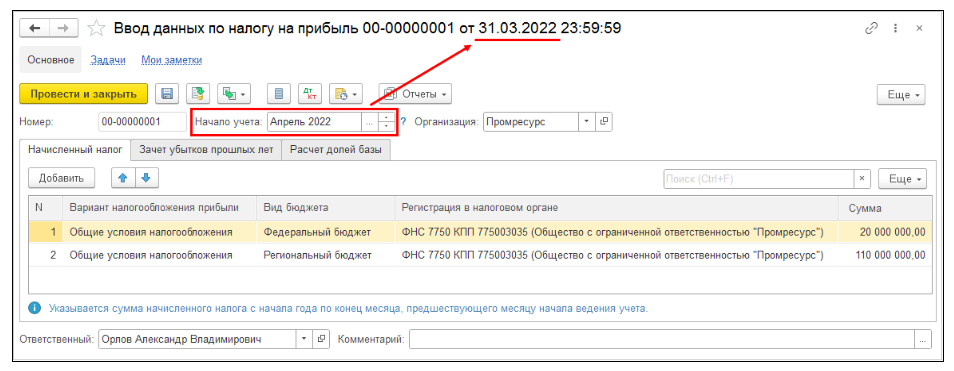Expand the Организация dropdown arrow
This screenshot has height=371, width=954.
click(x=587, y=122)
